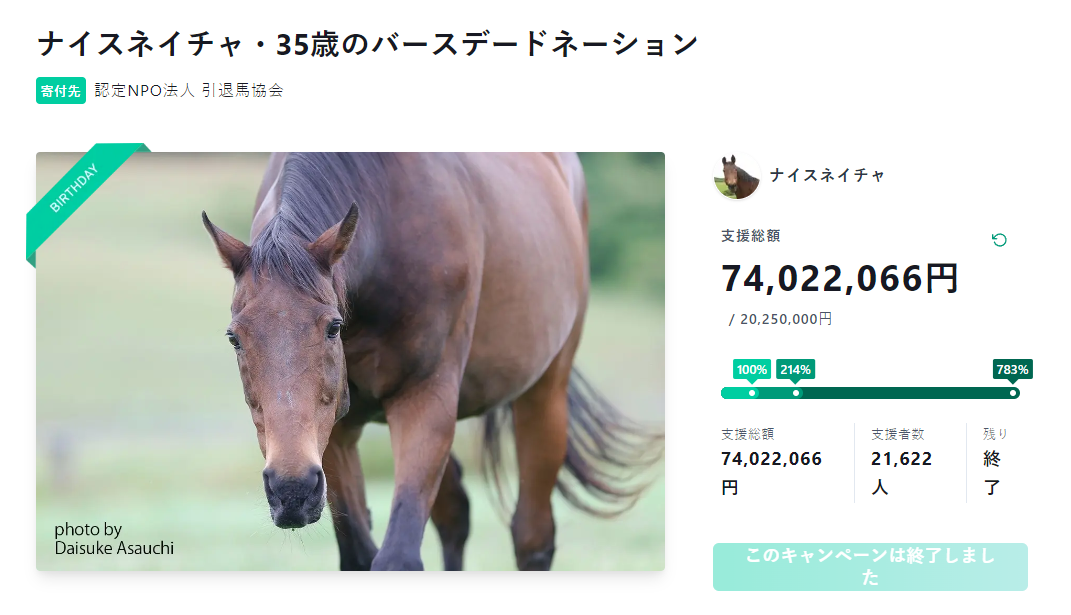Screen dimensions: 1071x615
Task: Click the lower 支援総額 stat block
Action: tap(771, 461)
